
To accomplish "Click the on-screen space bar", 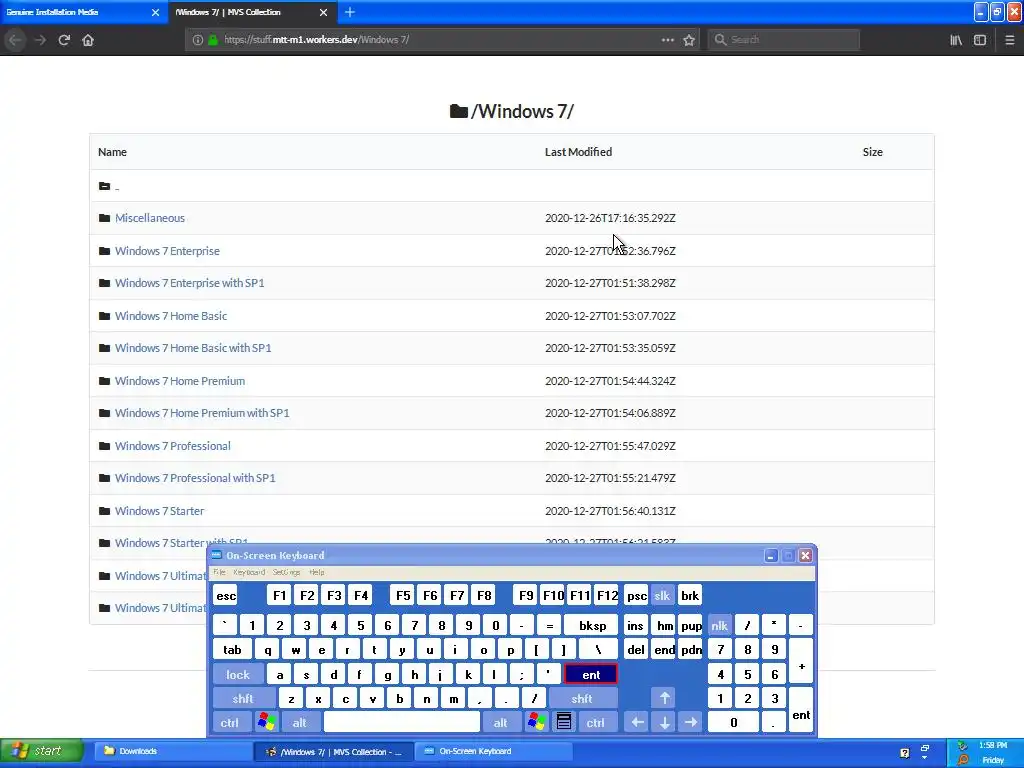I will click(402, 723).
